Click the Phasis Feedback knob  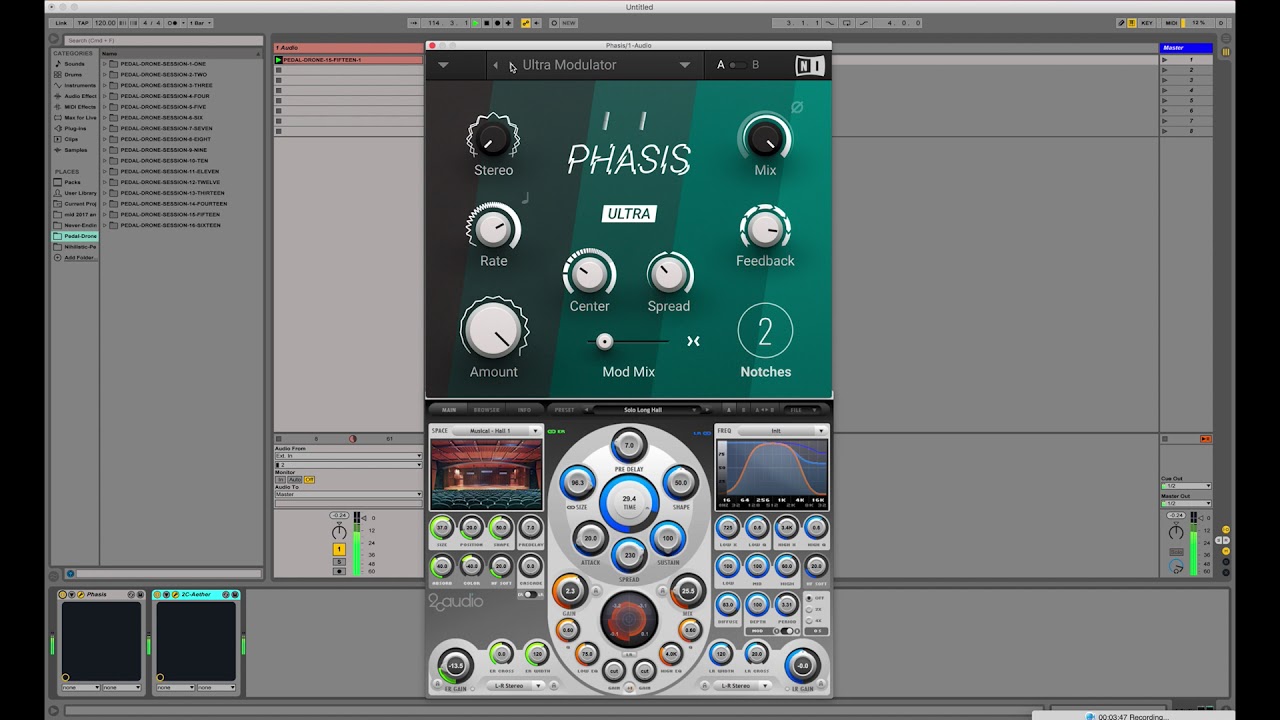coord(765,229)
